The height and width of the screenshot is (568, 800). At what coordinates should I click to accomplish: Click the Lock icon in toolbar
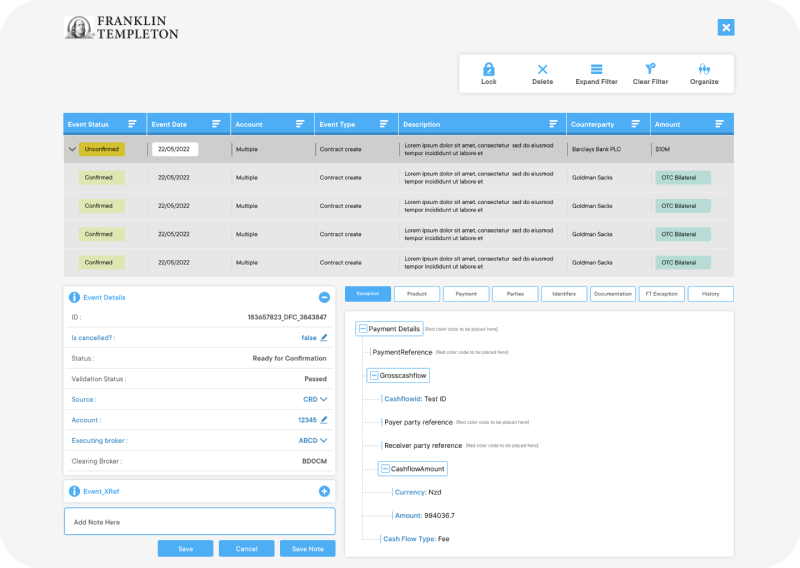[488, 69]
